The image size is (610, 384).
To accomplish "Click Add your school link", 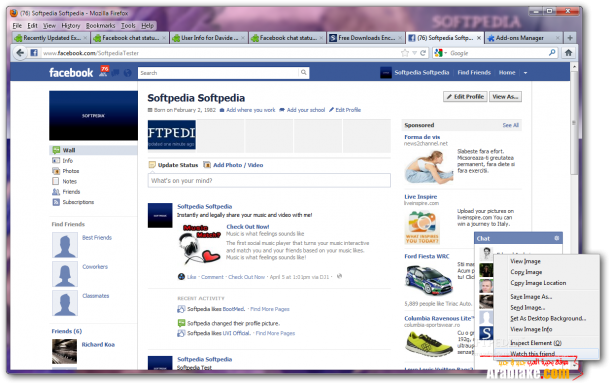I will pyautogui.click(x=306, y=110).
